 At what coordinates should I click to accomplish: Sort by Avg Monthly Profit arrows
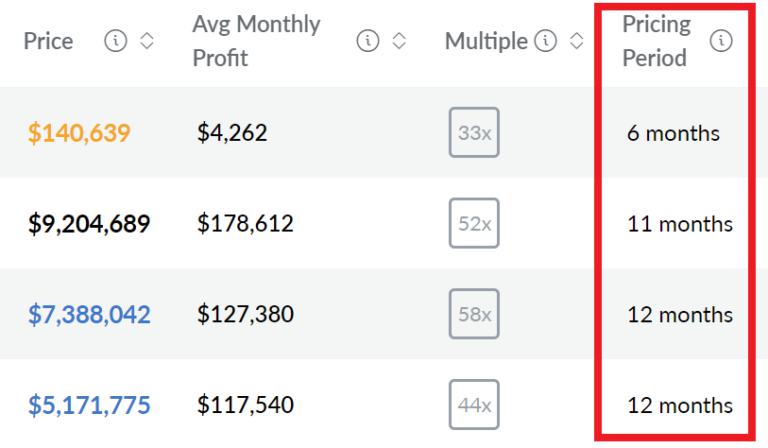click(398, 41)
